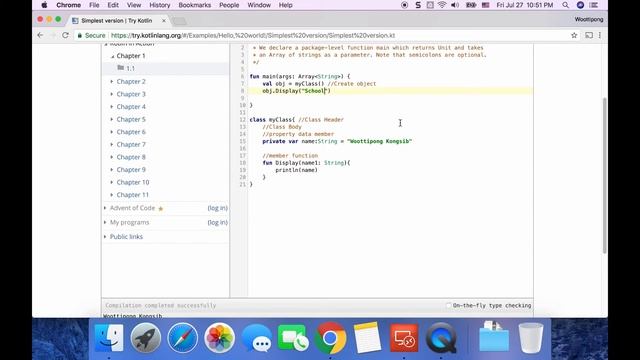Open the History menu
Viewport: 640px width, 360px height.
pos(159,5)
